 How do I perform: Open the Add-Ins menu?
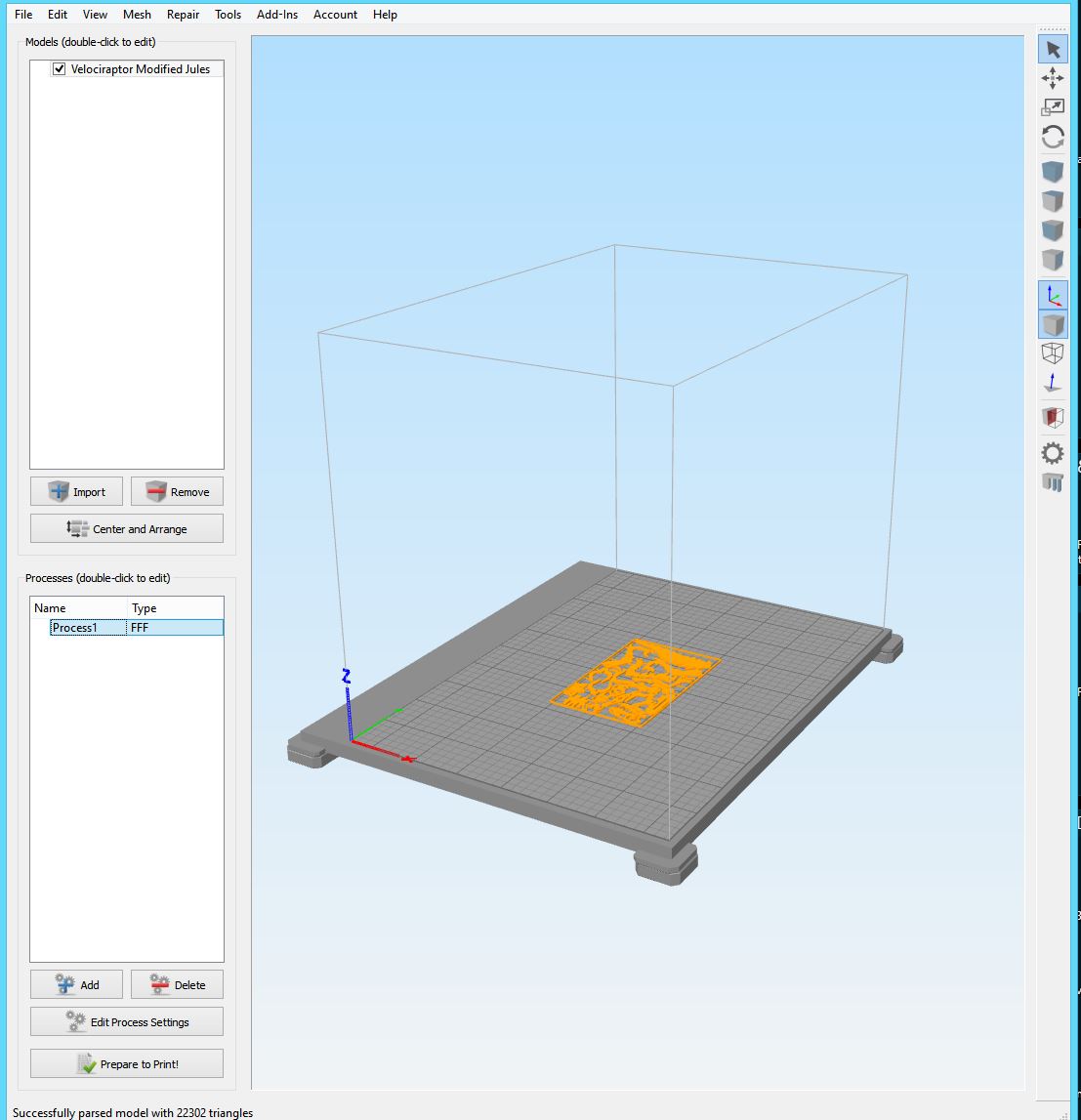coord(277,15)
